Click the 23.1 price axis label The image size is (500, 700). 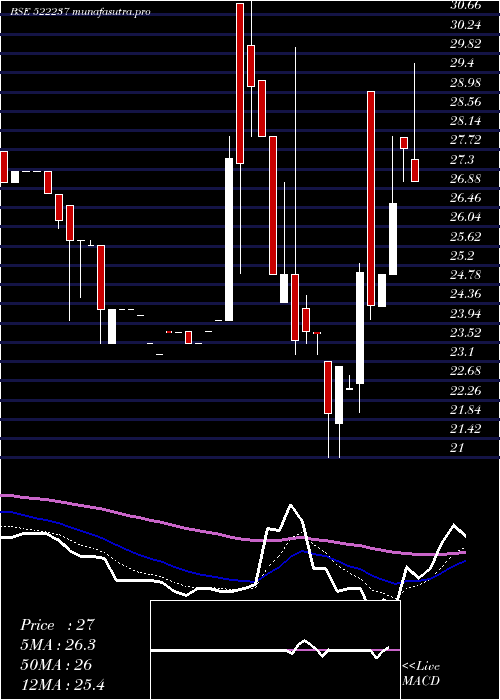462,352
